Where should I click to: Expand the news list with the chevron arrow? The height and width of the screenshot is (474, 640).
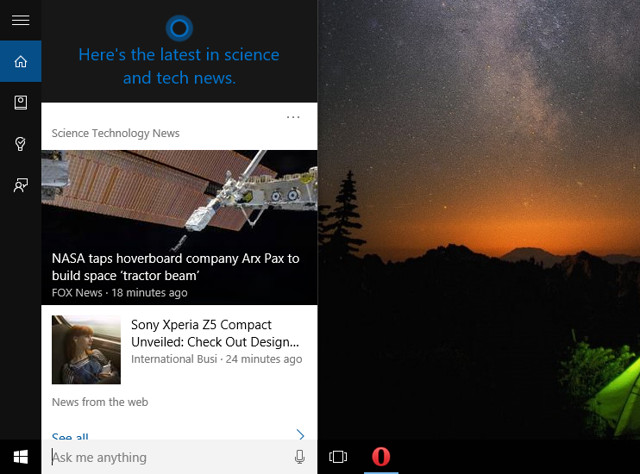(301, 434)
